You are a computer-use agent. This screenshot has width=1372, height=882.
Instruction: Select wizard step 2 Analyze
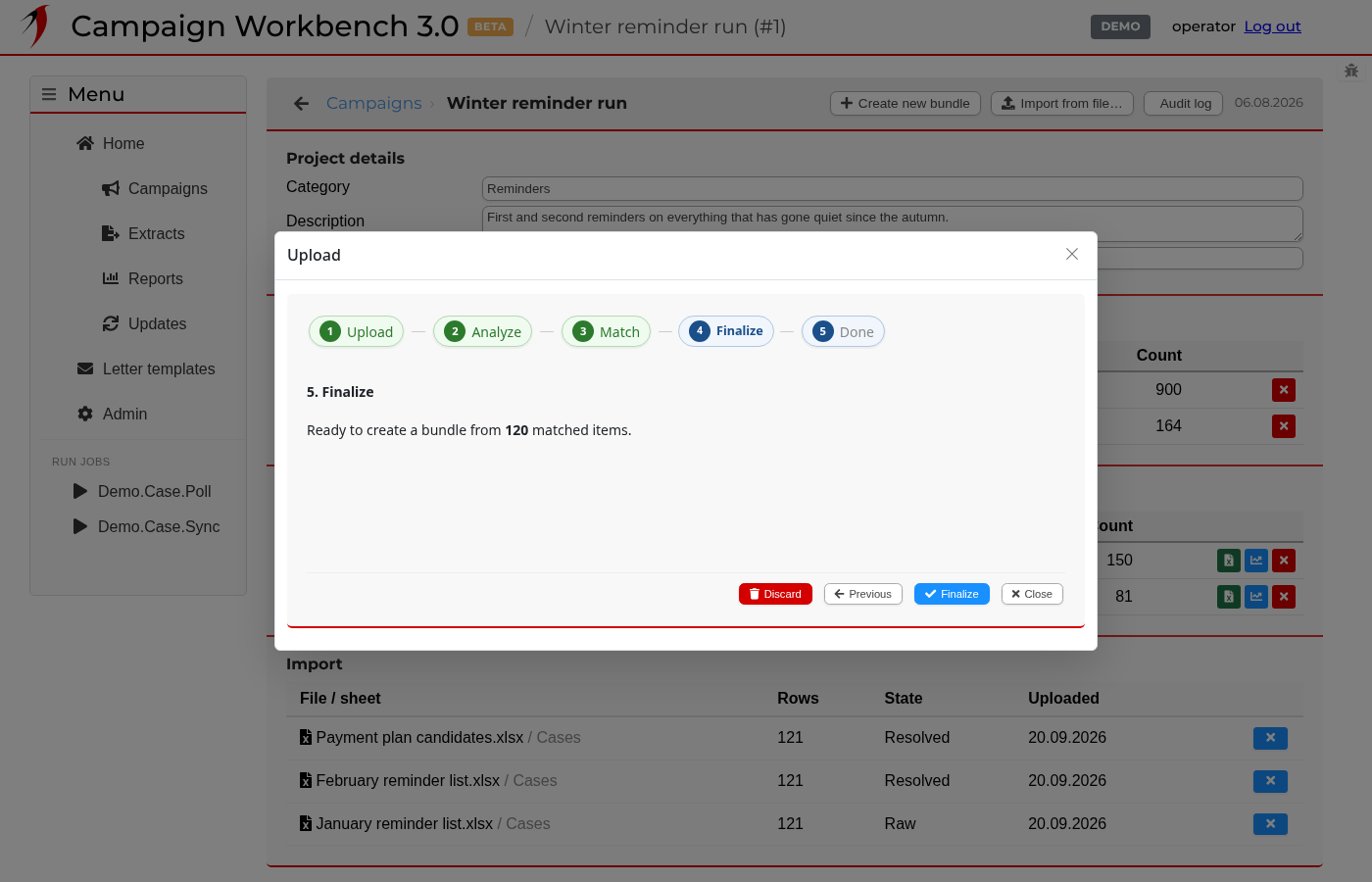tap(482, 331)
